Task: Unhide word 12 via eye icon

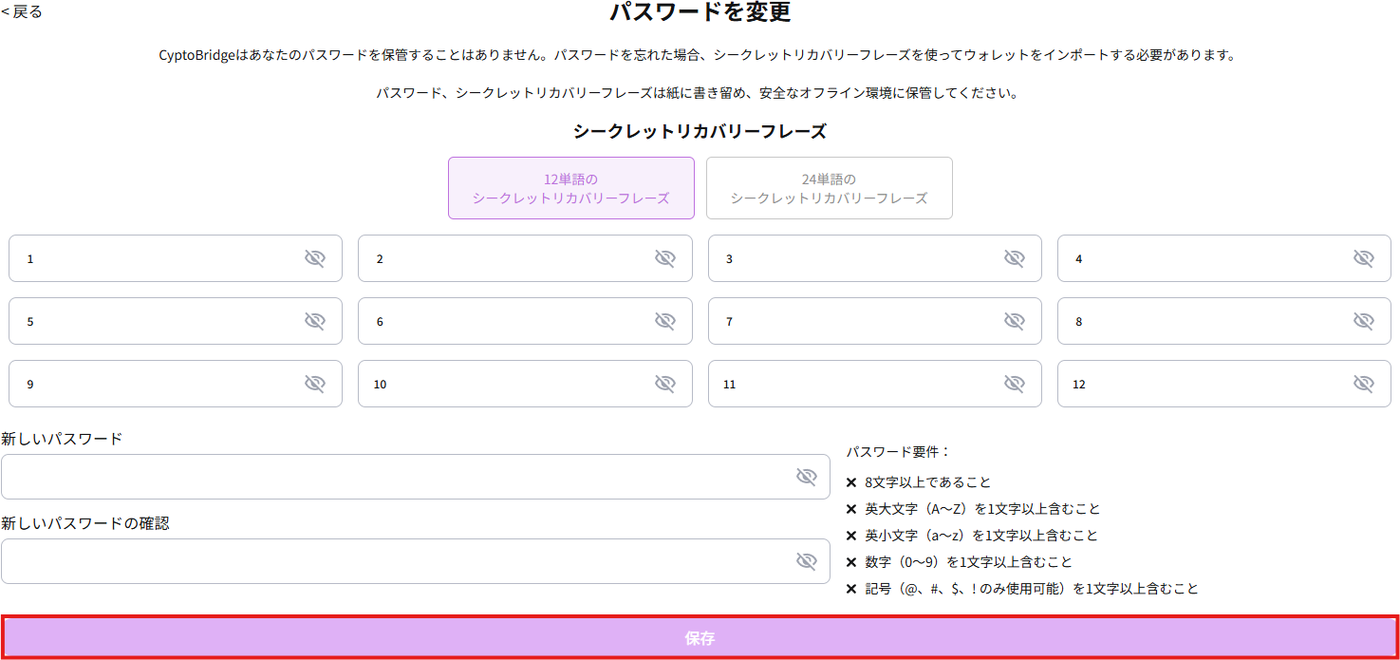Action: pos(1364,384)
